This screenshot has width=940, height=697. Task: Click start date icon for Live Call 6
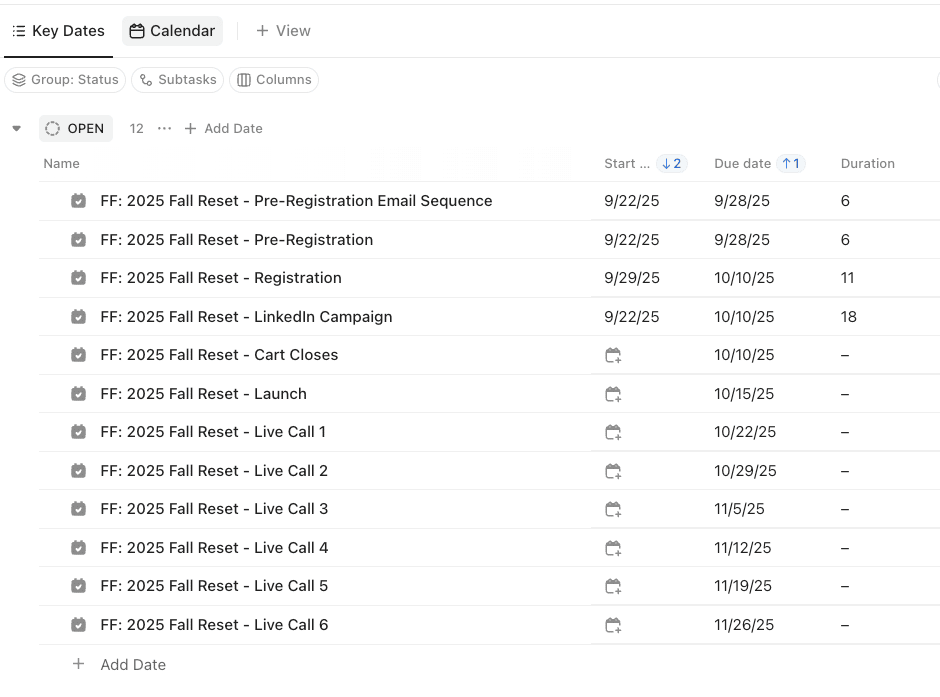pos(613,625)
